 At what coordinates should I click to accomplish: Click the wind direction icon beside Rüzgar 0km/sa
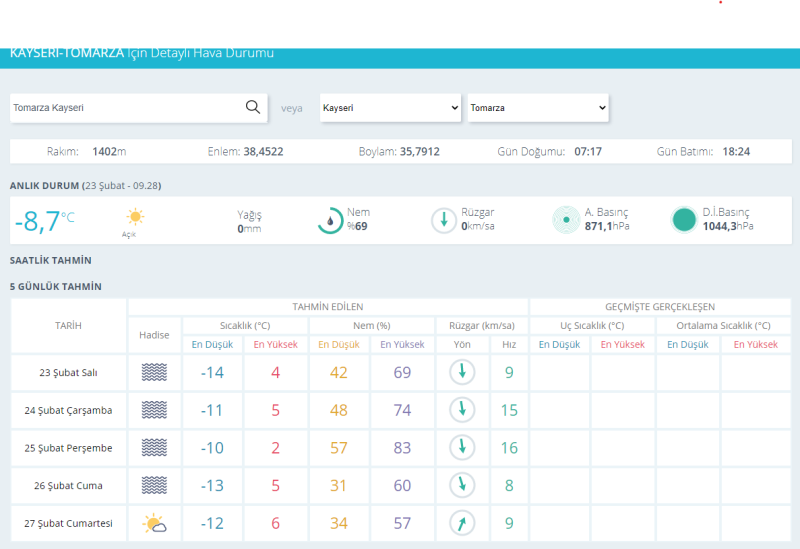443,220
